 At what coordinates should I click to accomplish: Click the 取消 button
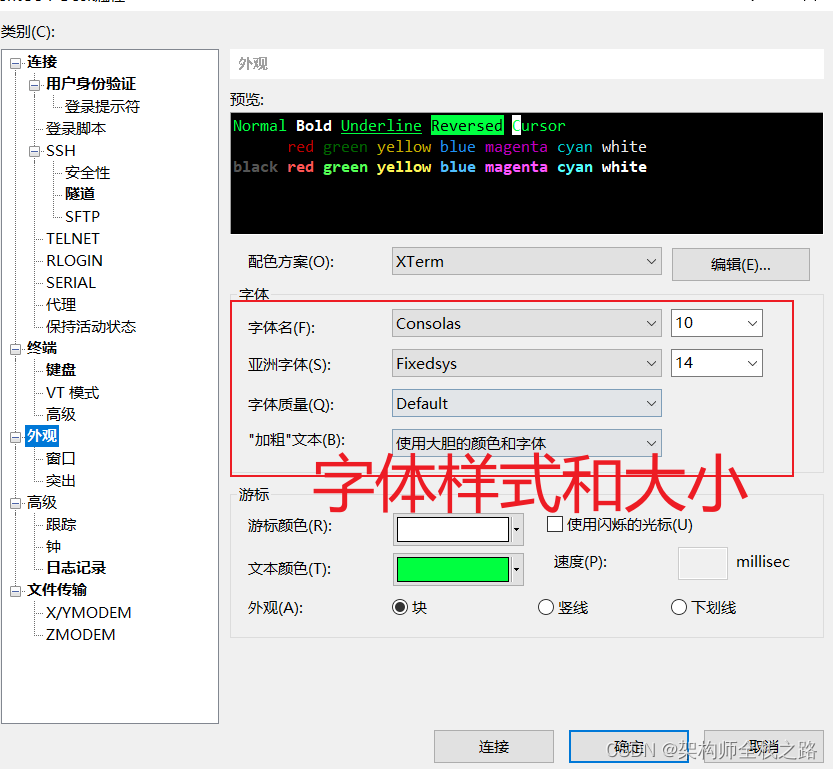point(764,747)
